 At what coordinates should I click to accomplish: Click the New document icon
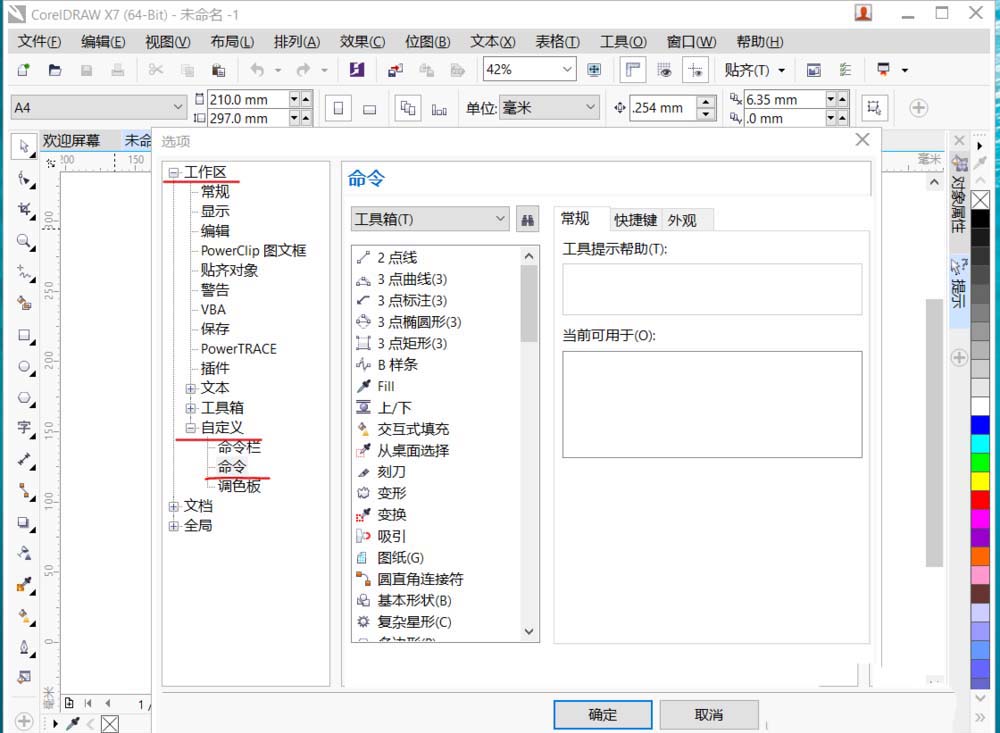point(24,70)
